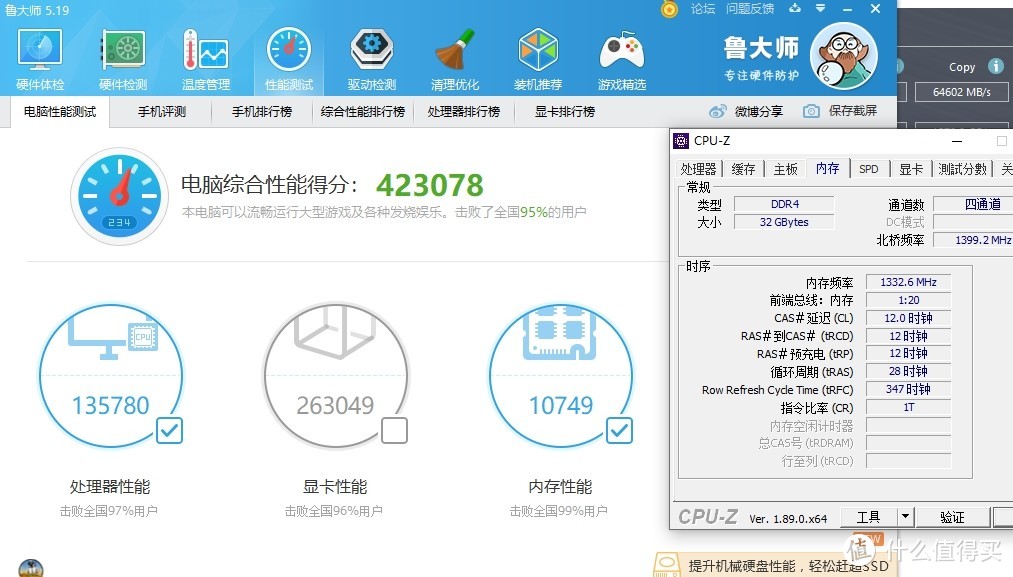1013x577 pixels.
Task: Click the info icon beside Copy
Action: pyautogui.click(x=996, y=66)
